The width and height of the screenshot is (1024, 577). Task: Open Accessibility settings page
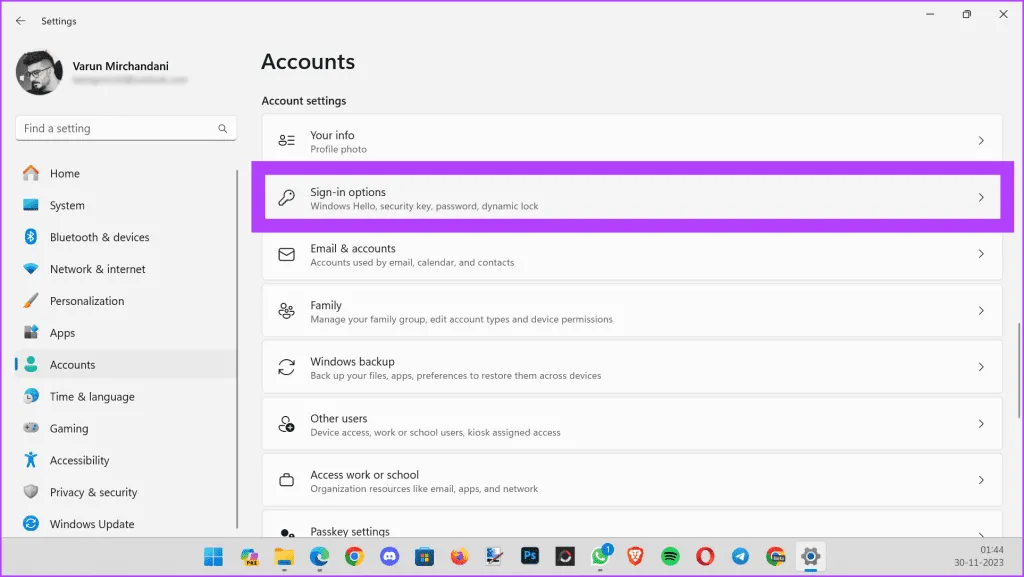79,460
